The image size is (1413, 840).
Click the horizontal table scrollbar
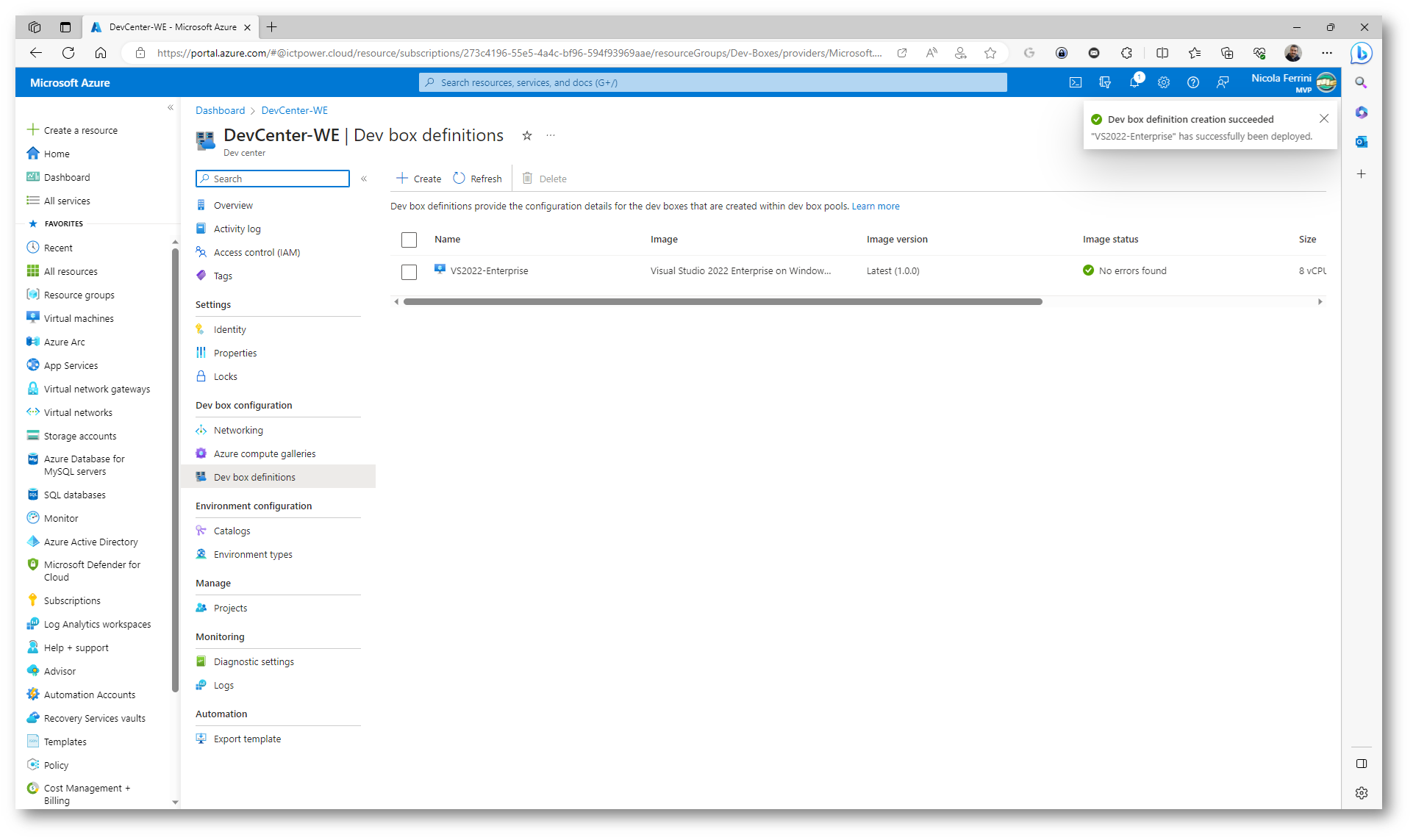coord(722,301)
